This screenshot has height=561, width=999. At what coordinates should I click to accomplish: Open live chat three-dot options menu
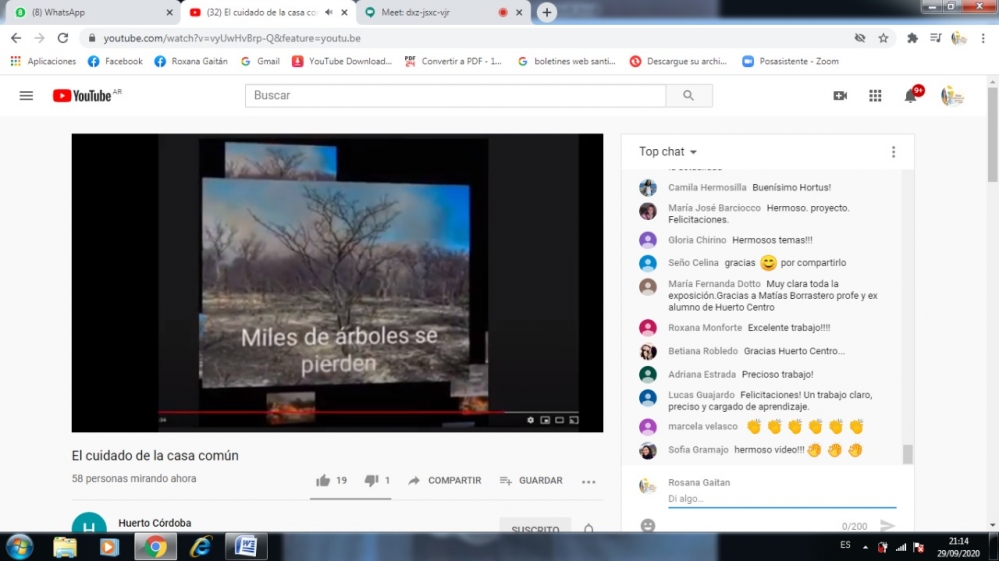click(893, 152)
